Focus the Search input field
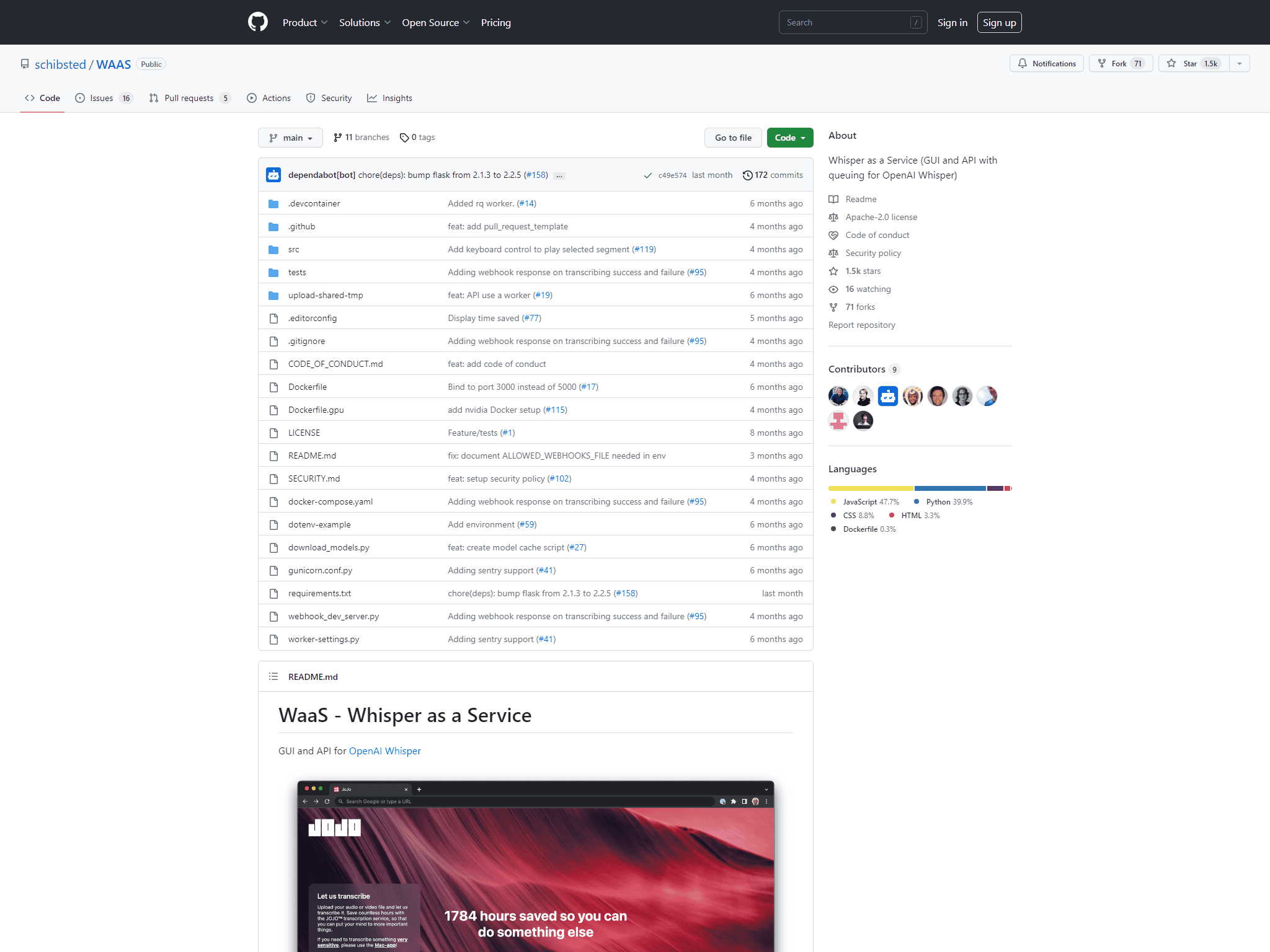This screenshot has width=1270, height=952. click(853, 22)
